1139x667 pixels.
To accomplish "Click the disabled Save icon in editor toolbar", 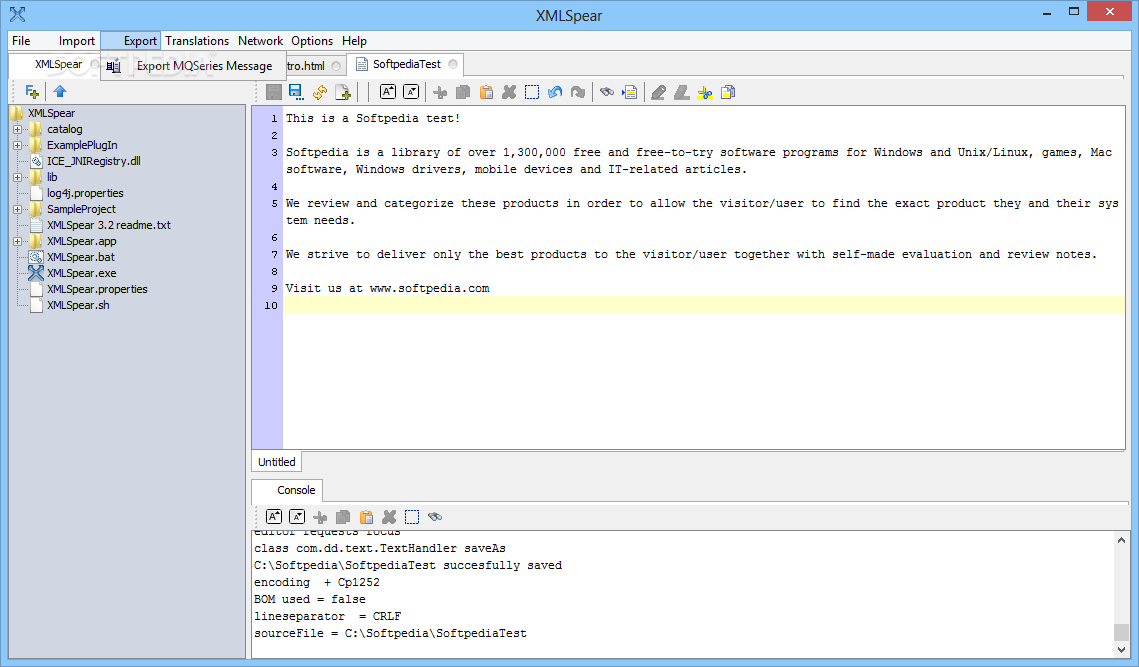I will [x=274, y=92].
